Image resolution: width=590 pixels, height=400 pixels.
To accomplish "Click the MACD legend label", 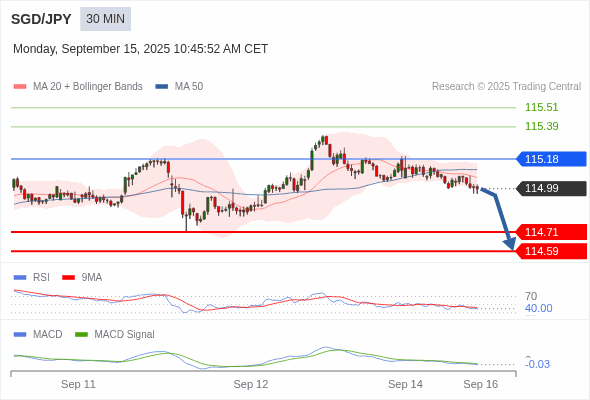I will coord(47,335).
